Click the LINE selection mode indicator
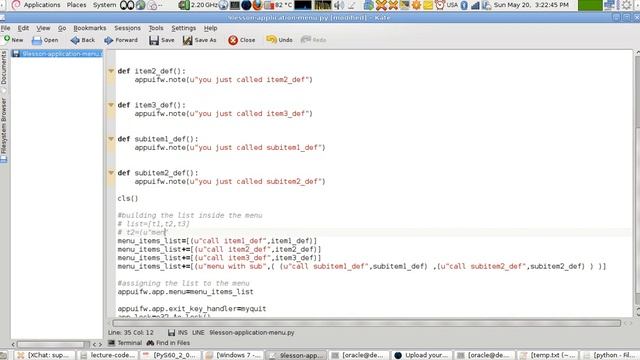The width and height of the screenshot is (640, 360). [x=198, y=333]
